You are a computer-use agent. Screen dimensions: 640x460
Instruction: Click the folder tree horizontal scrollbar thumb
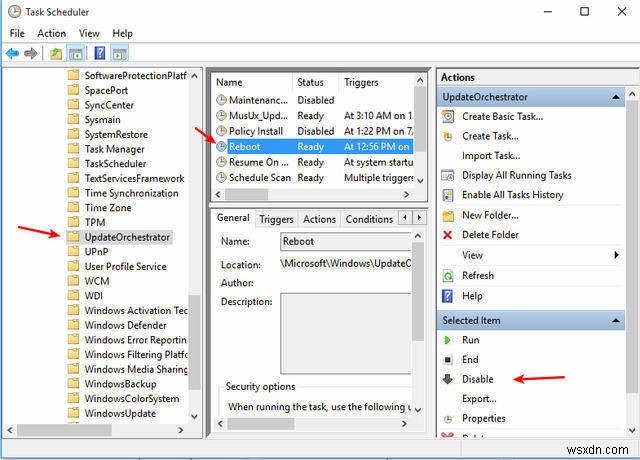pos(64,430)
